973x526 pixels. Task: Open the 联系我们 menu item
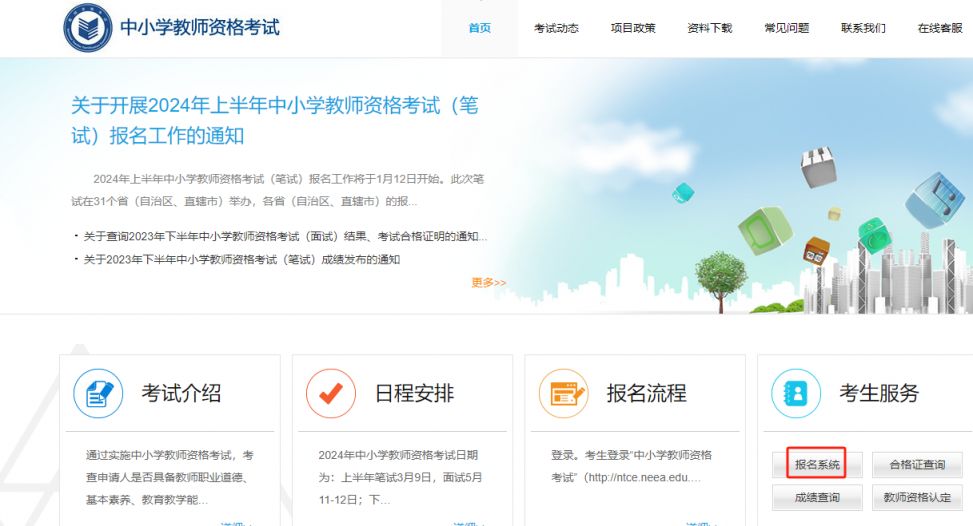click(x=863, y=28)
